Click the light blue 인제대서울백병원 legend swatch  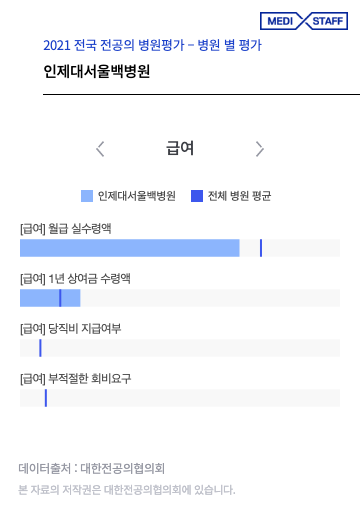87,196
